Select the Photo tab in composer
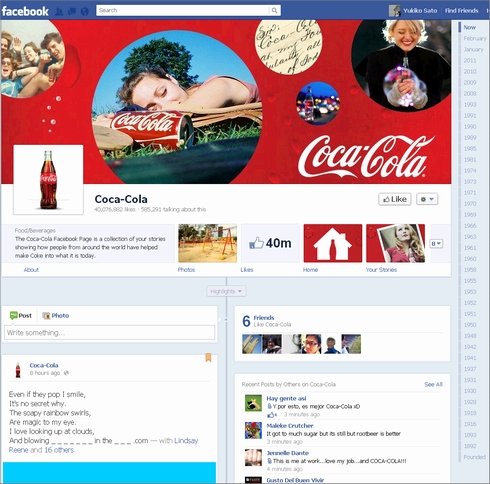 pyautogui.click(x=56, y=315)
